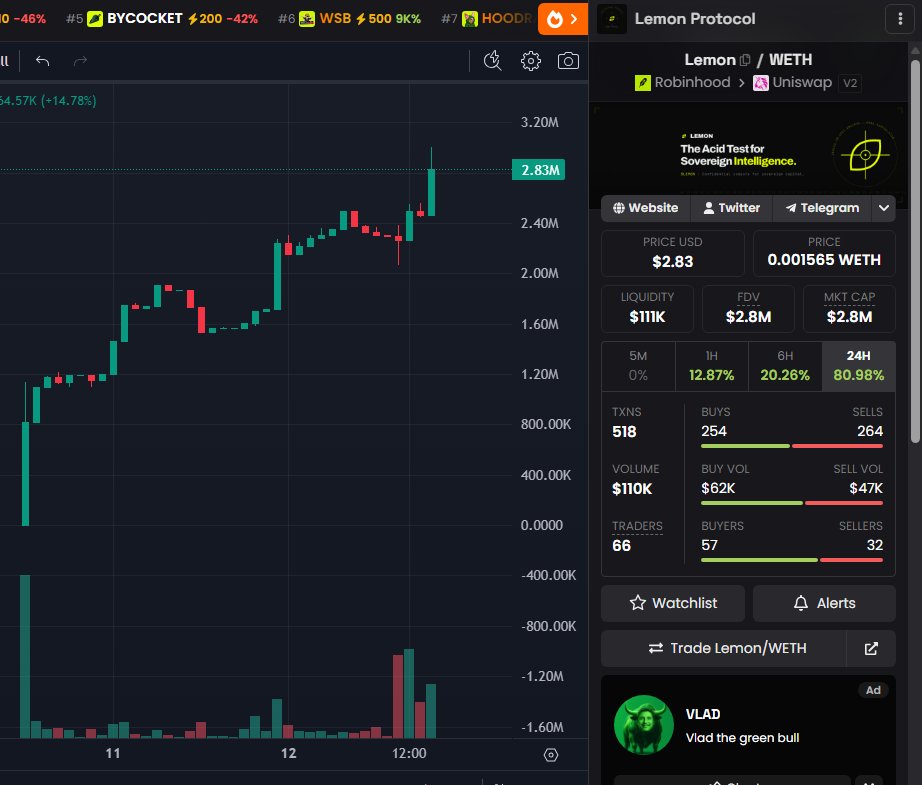Open trending #6 WSB token
This screenshot has width=922, height=785.
point(349,19)
